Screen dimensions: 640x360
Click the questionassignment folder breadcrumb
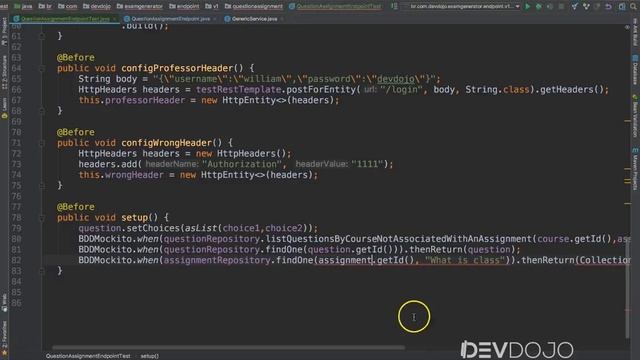click(x=253, y=6)
